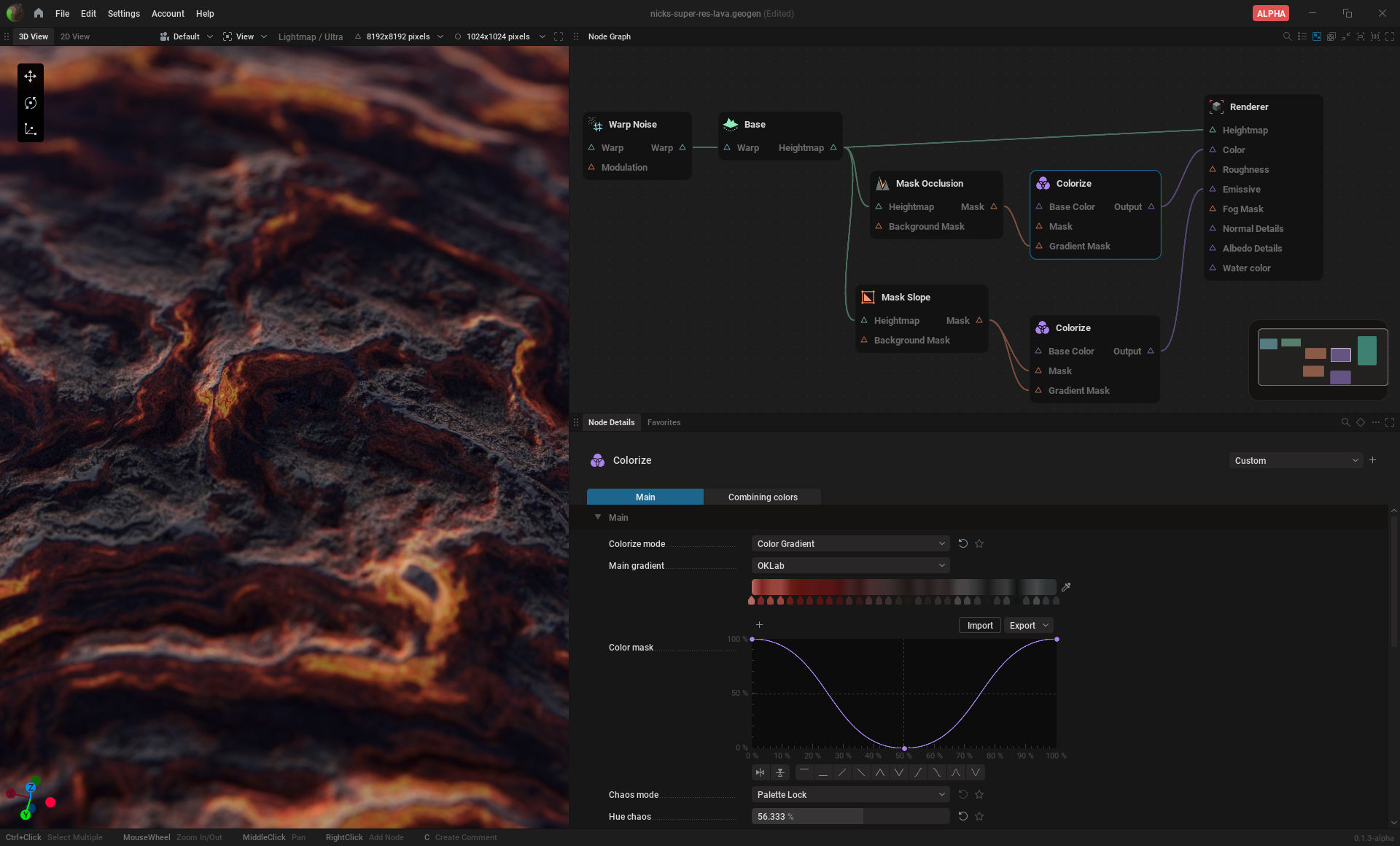Viewport: 1400px width, 846px height.
Task: Open the Colorize mode dropdown
Action: click(x=850, y=543)
